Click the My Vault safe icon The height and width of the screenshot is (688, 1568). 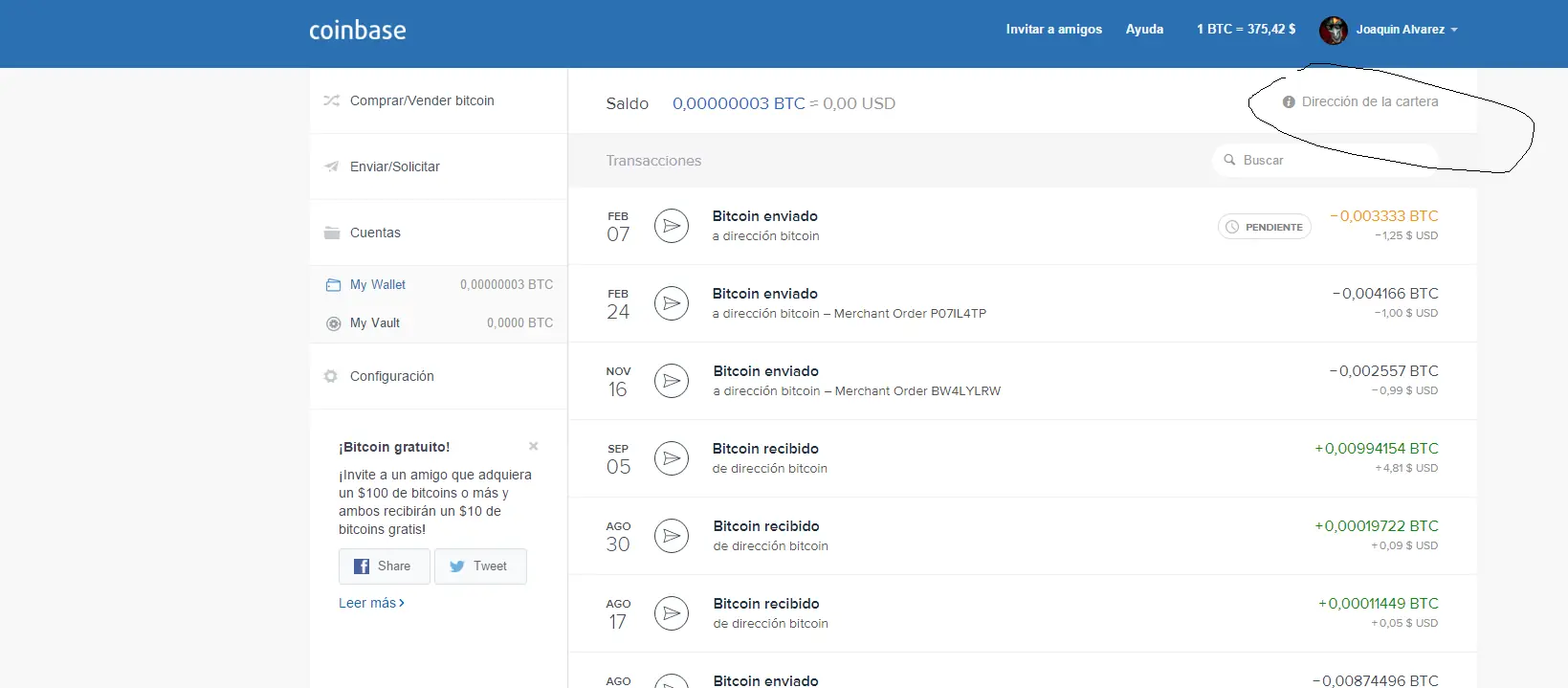point(333,323)
